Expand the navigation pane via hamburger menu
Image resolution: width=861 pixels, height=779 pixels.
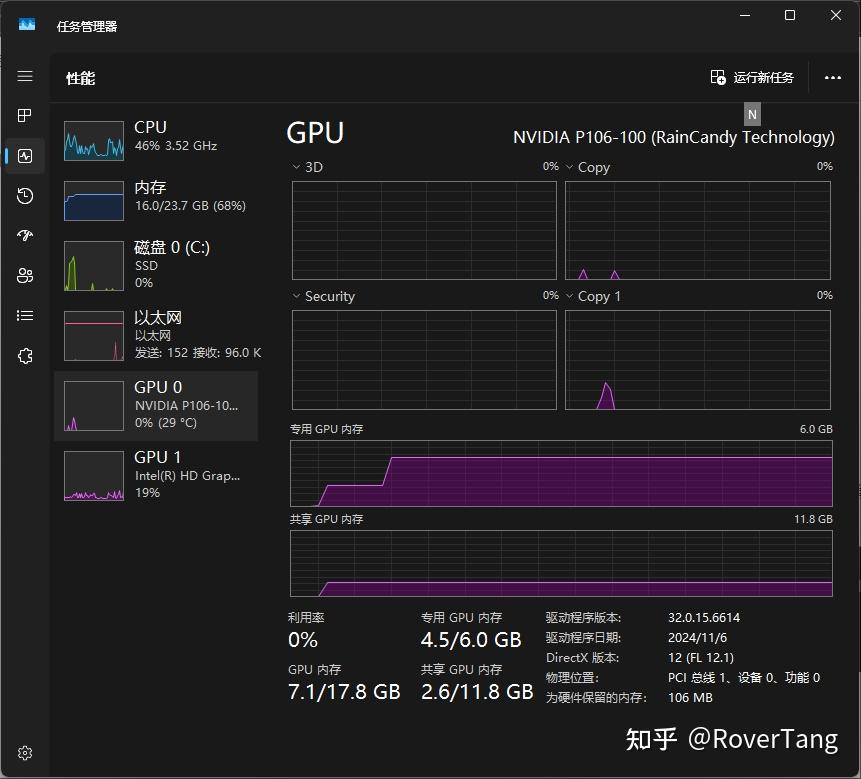pyautogui.click(x=25, y=76)
